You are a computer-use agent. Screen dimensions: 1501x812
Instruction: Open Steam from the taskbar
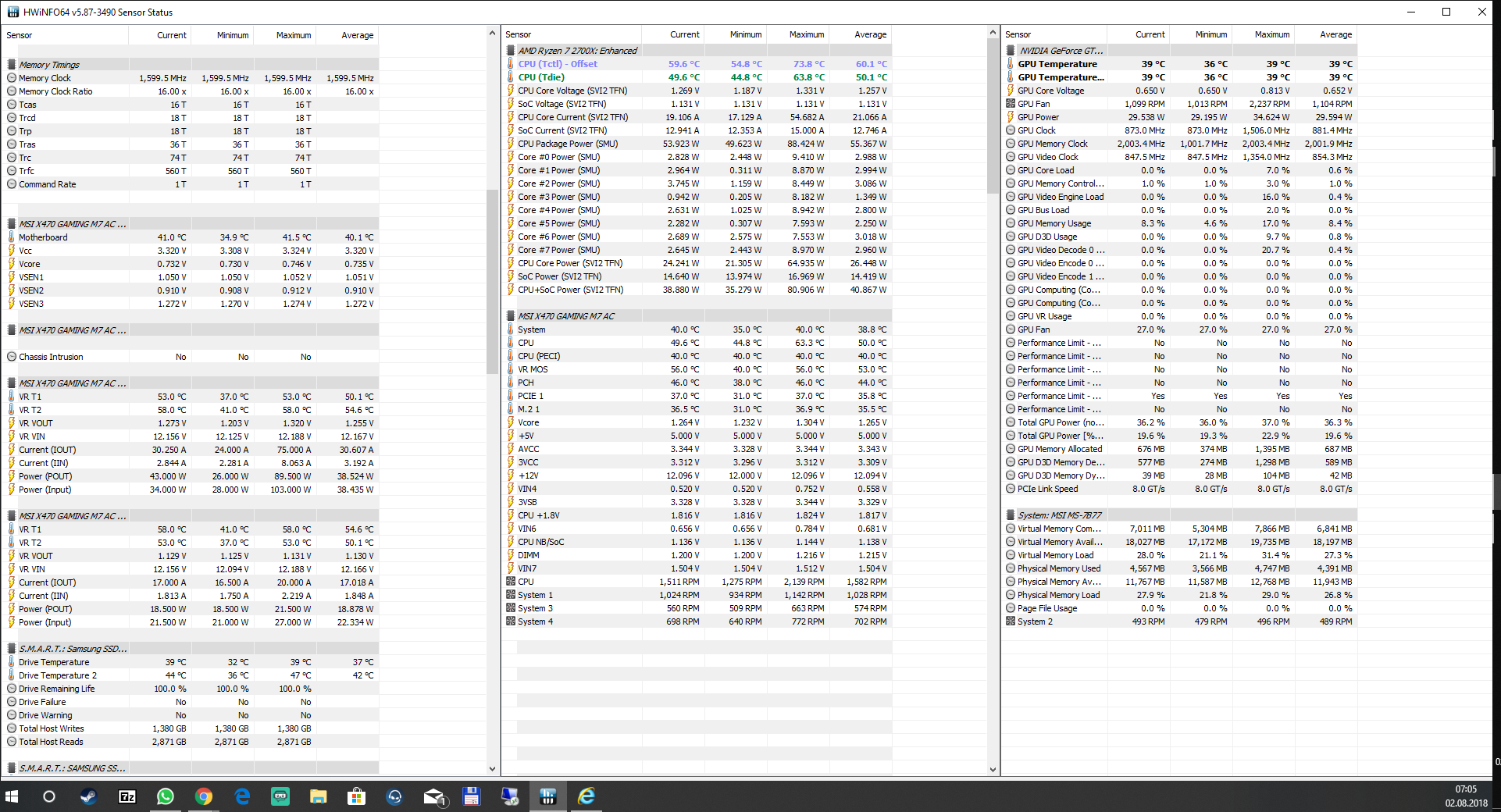point(87,796)
